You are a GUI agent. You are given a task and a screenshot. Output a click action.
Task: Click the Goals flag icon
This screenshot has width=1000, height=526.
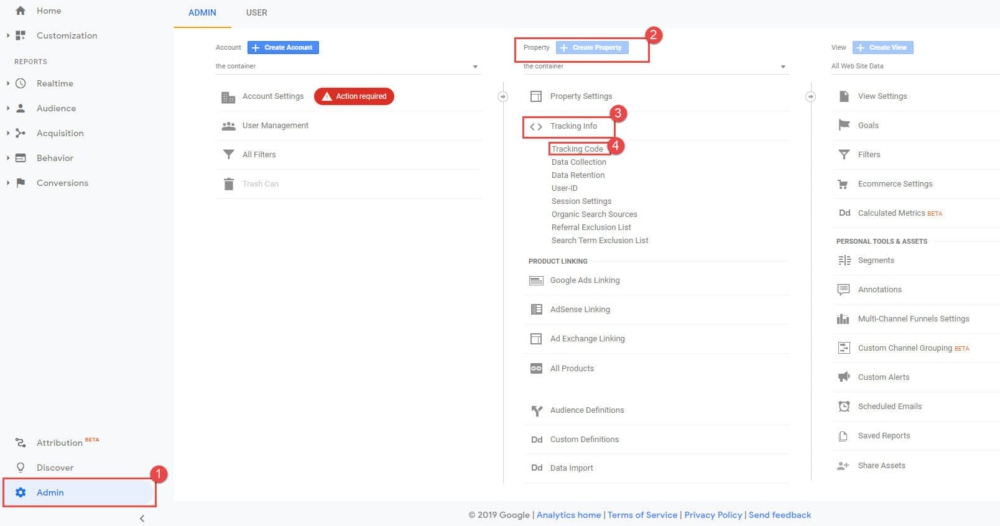click(x=844, y=126)
